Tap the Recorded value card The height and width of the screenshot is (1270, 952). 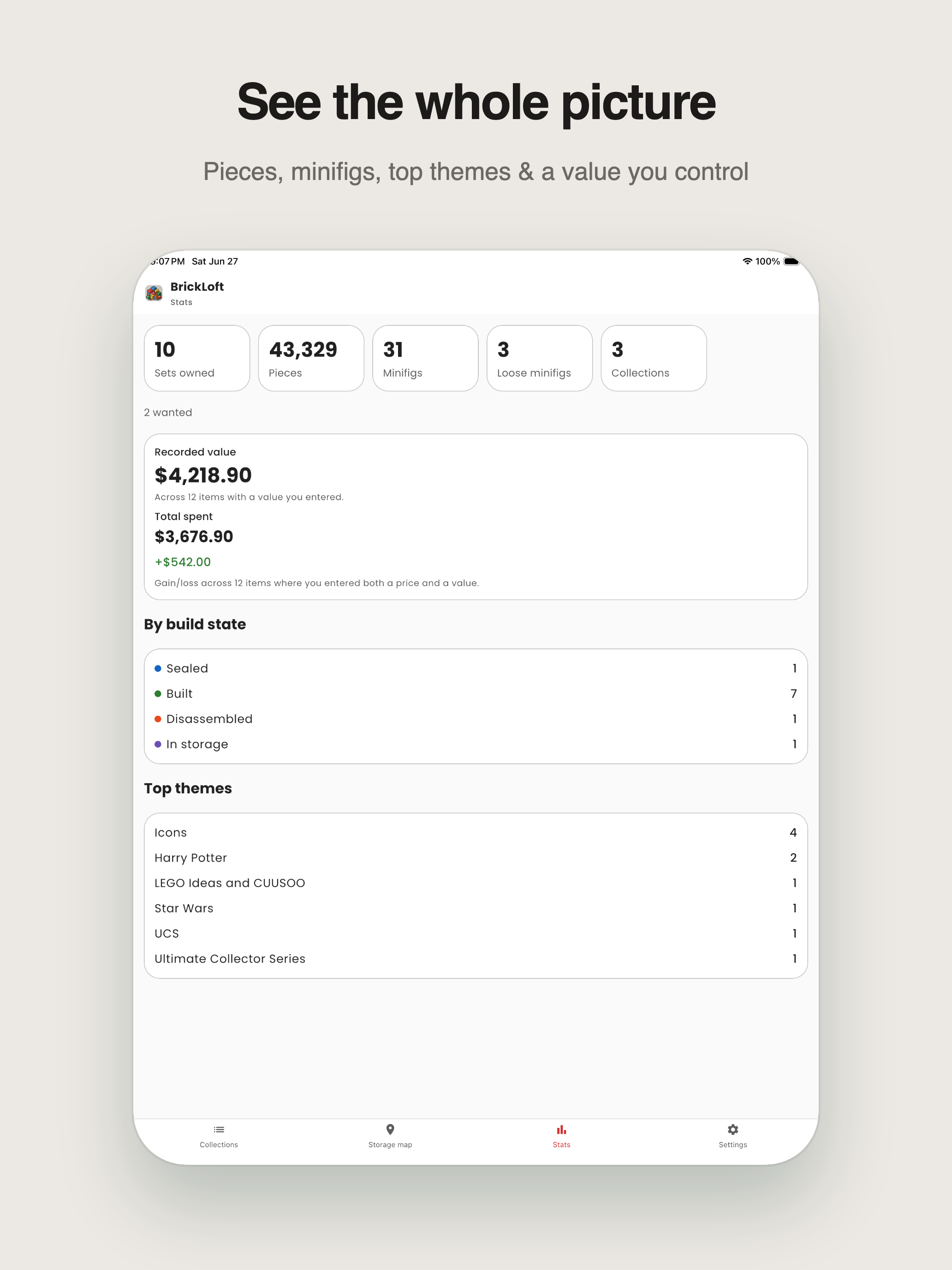pos(476,517)
